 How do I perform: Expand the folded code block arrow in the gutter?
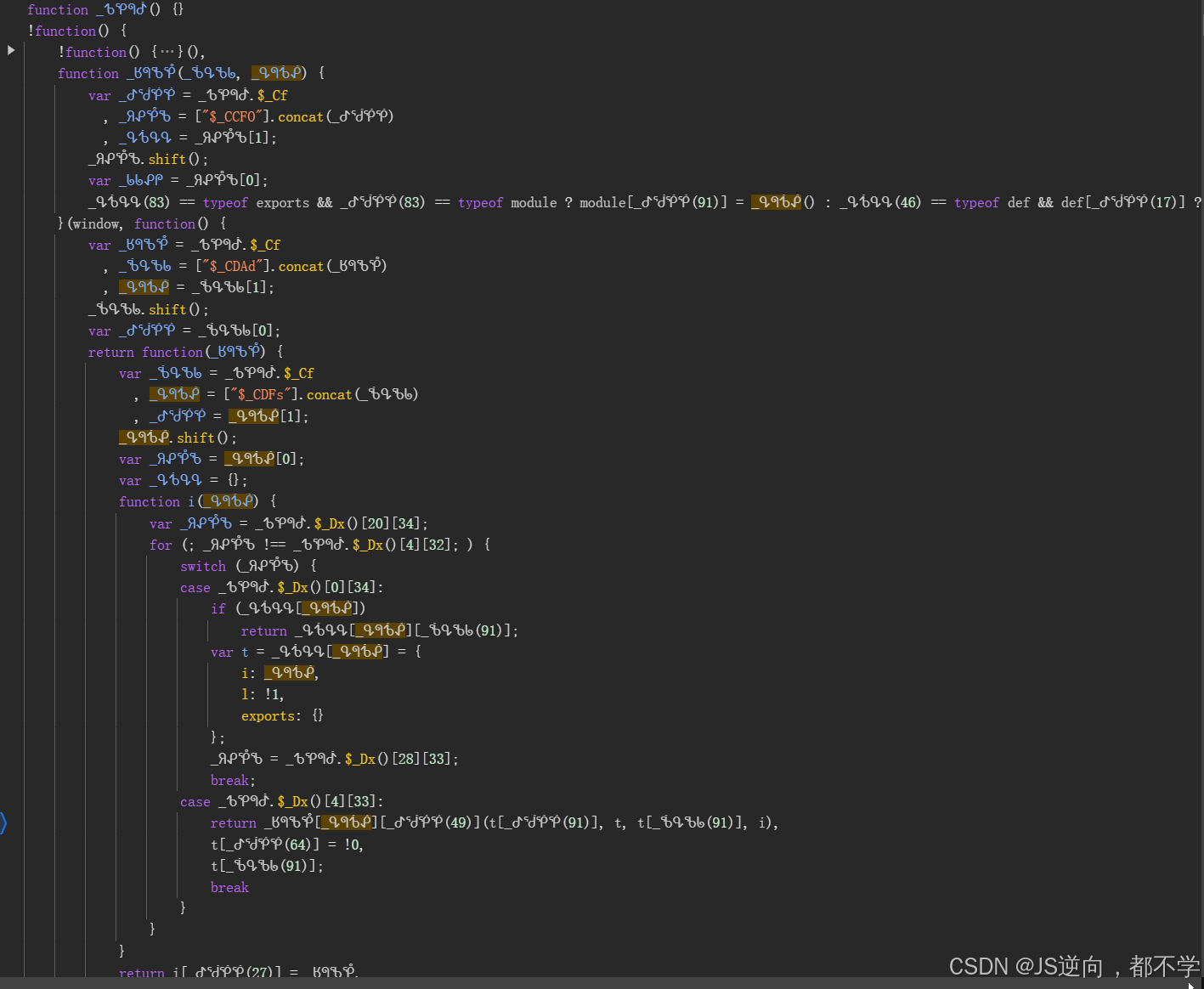[11, 51]
